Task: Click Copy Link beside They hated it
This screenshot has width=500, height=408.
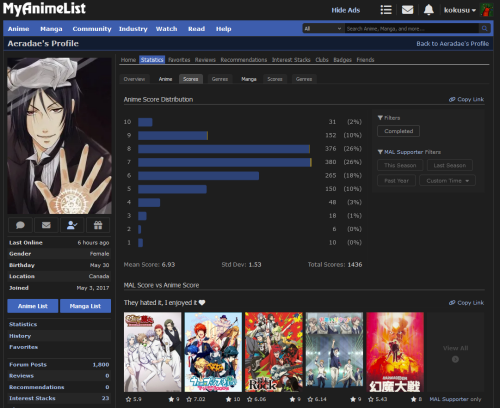Action: 466,303
